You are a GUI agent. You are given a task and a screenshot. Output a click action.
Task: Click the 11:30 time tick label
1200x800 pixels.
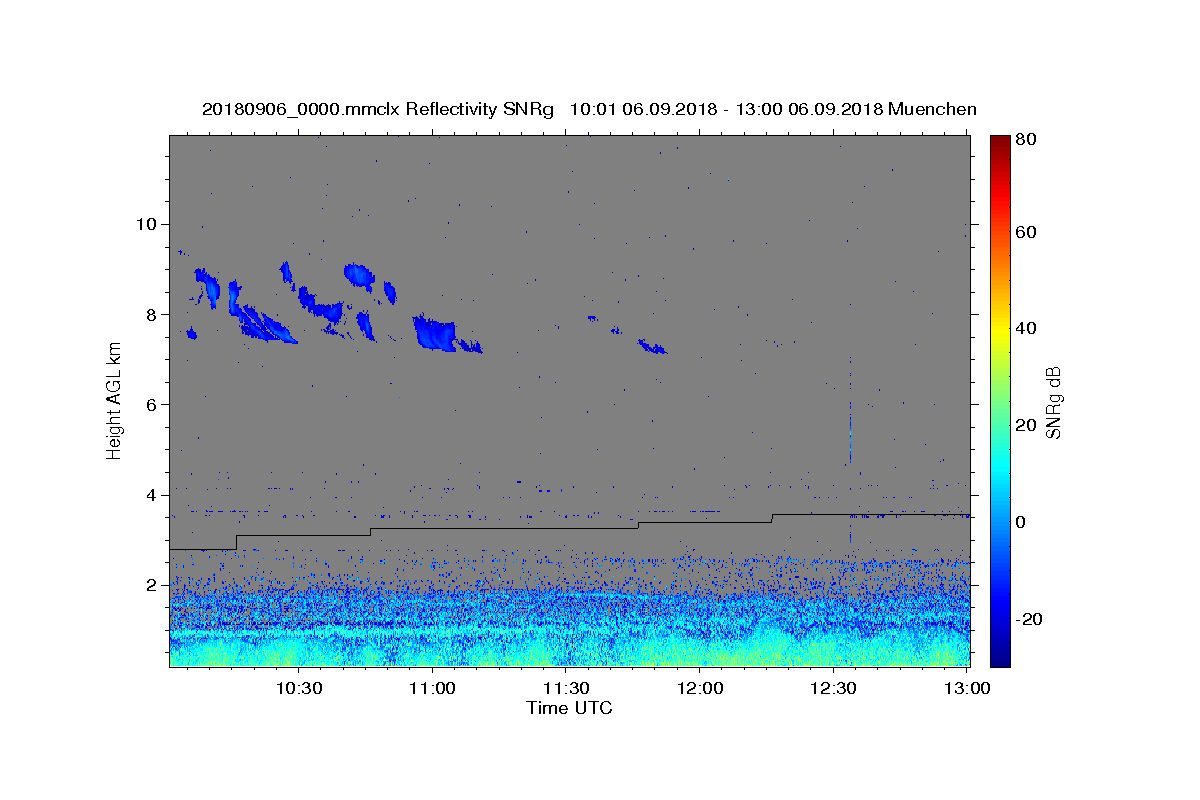(566, 688)
